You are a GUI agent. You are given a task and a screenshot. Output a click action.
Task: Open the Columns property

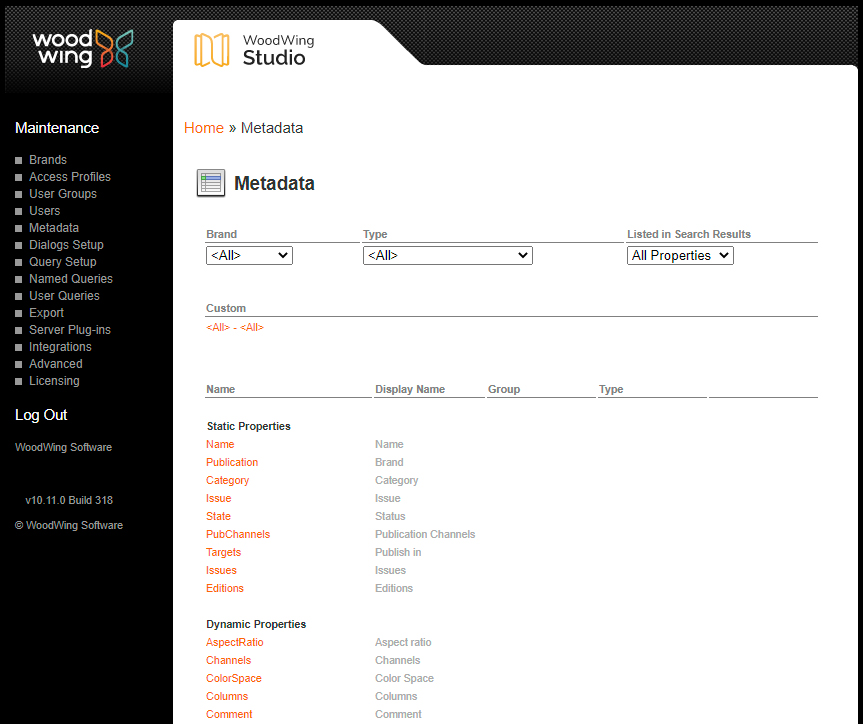227,696
